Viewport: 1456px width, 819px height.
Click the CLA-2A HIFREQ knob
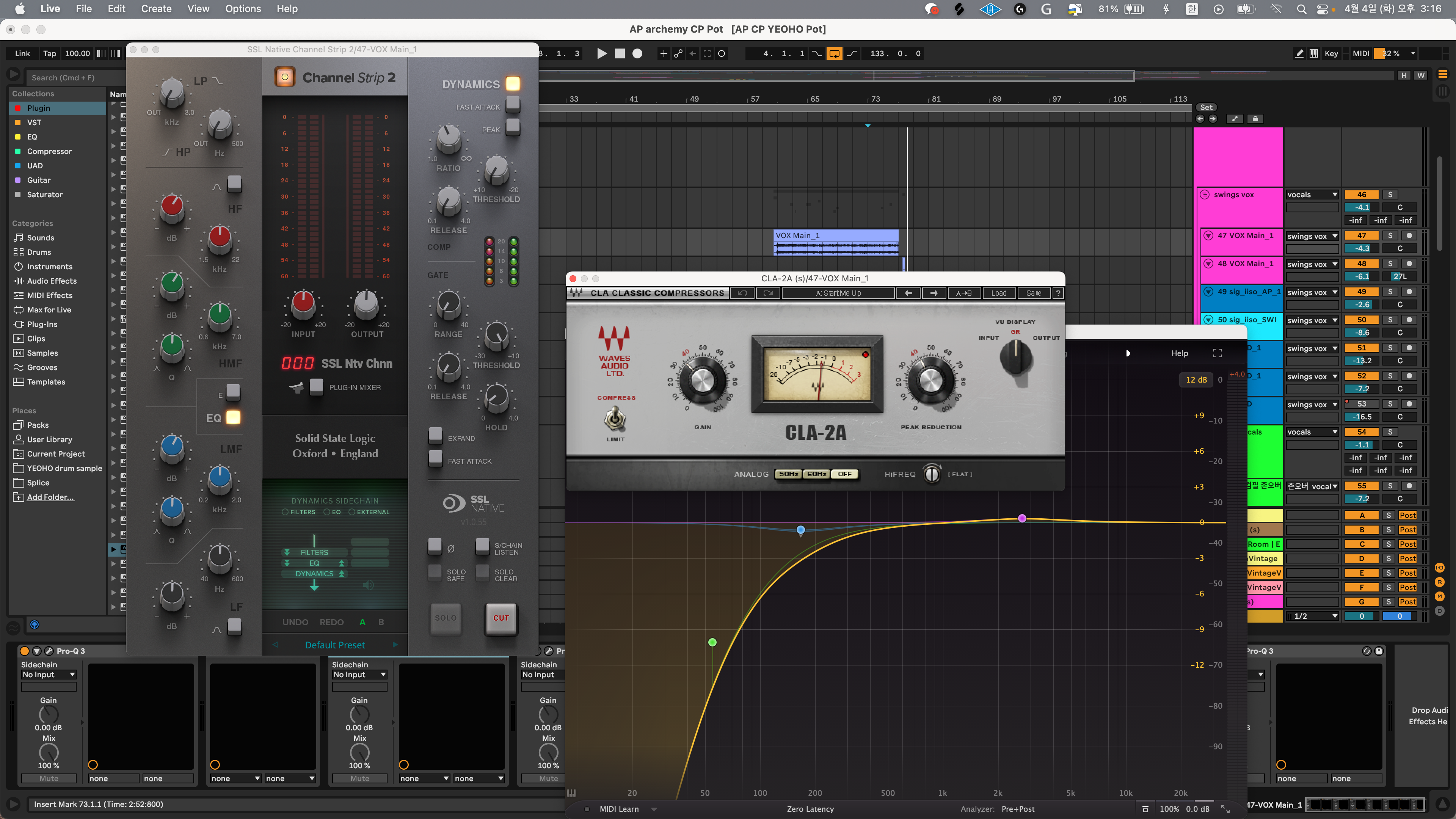pyautogui.click(x=932, y=474)
